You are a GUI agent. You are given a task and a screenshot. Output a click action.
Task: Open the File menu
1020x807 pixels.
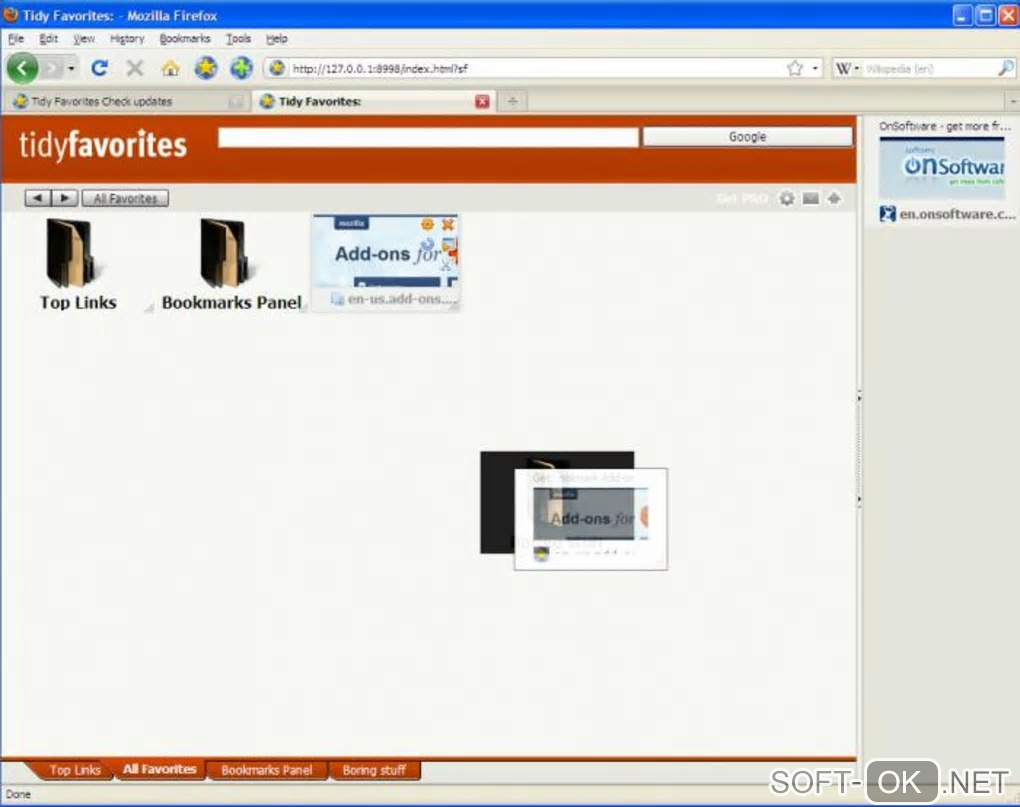pyautogui.click(x=16, y=38)
